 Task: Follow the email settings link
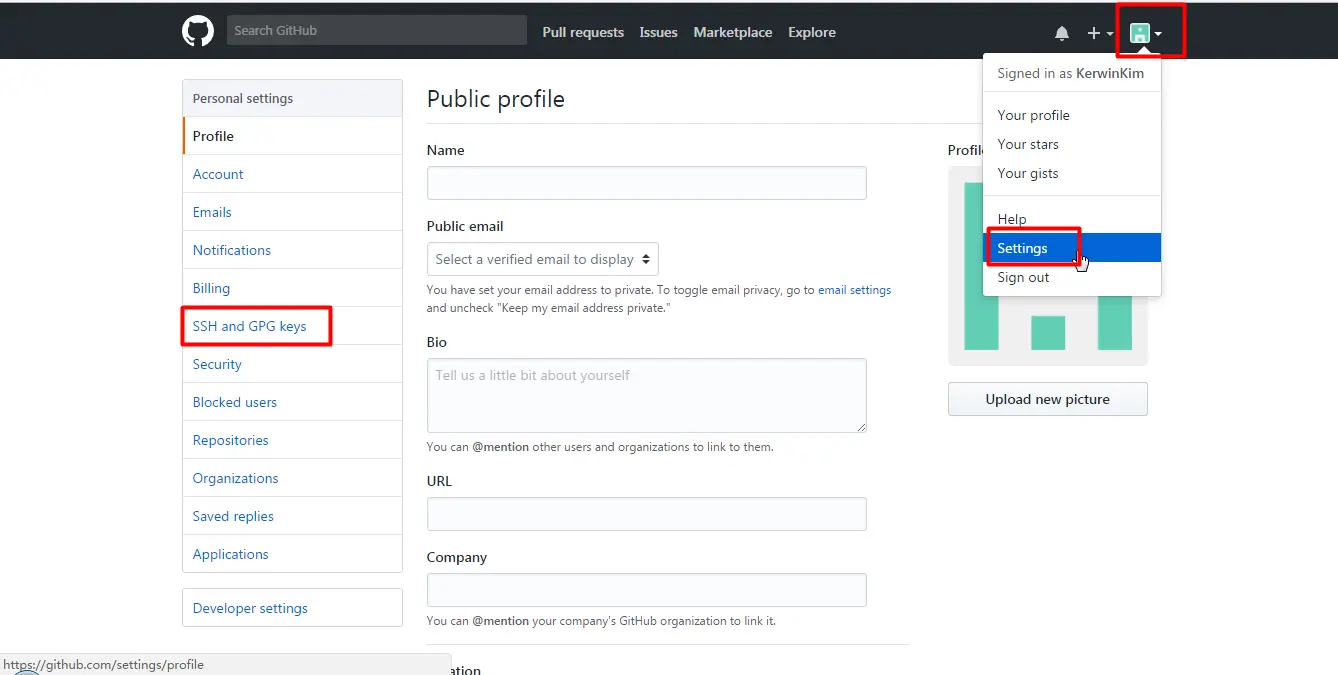pos(854,290)
